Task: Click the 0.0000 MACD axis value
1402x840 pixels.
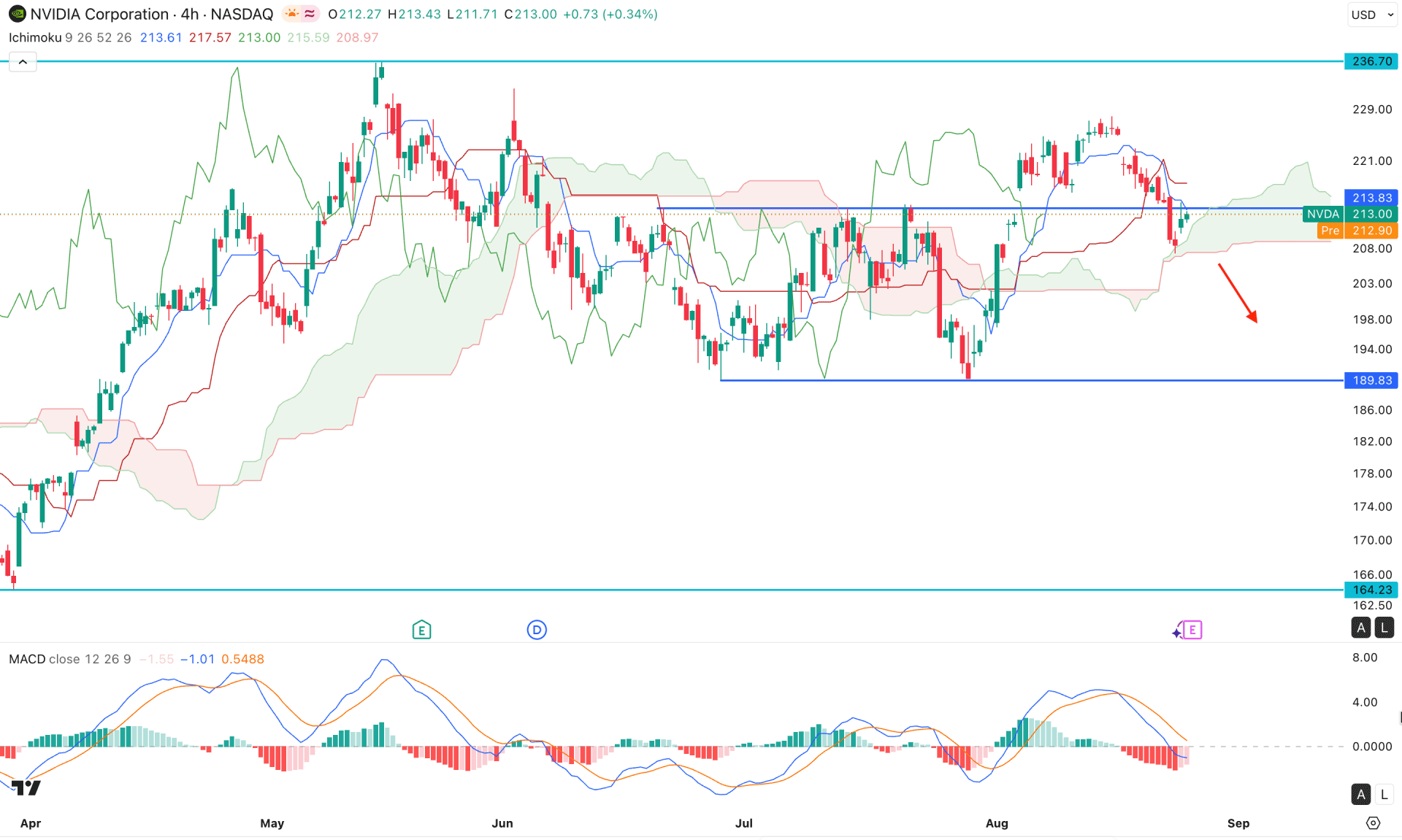Action: tap(1372, 747)
